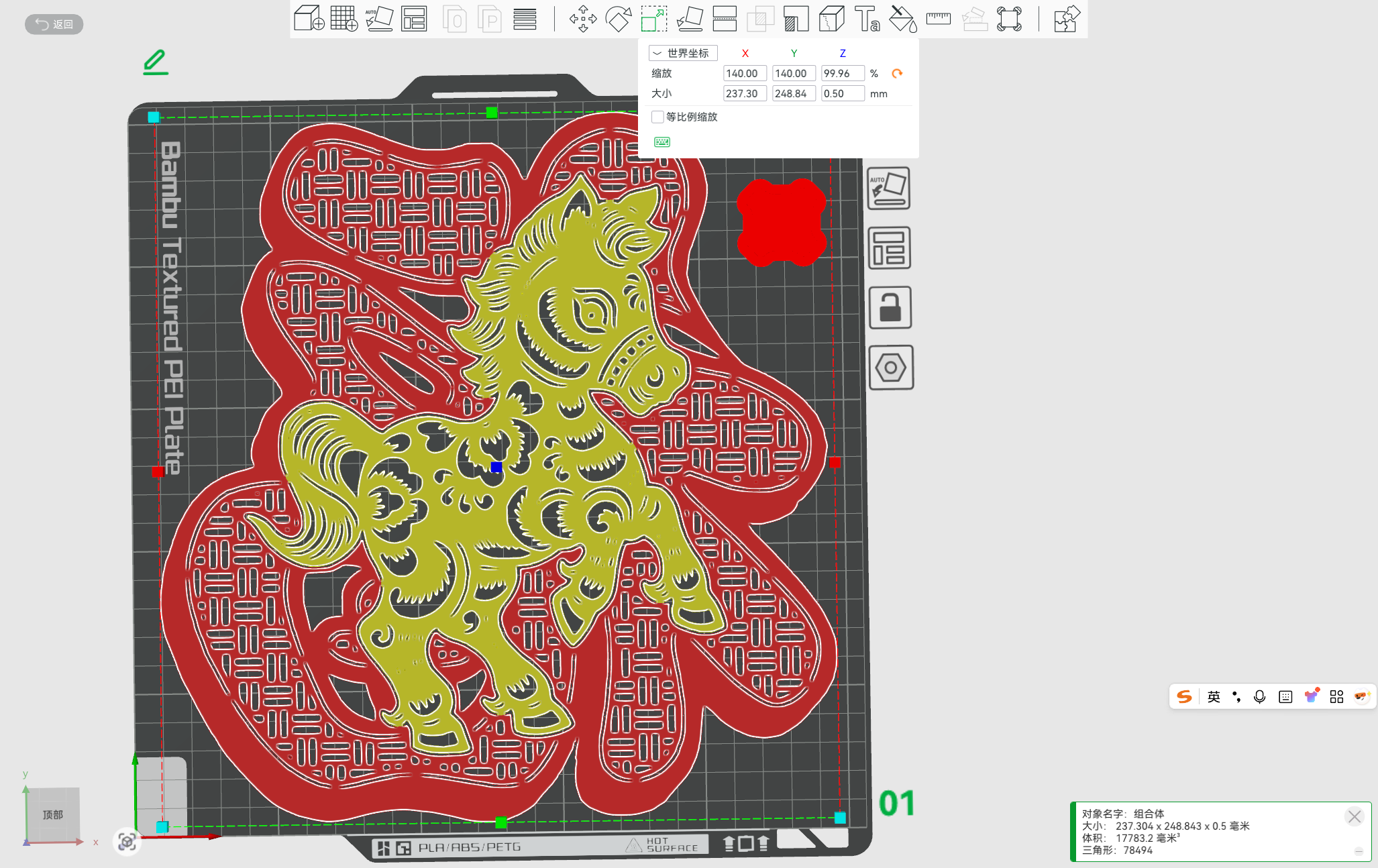1378x868 pixels.
Task: Click plate Auto orient icon beside bed
Action: pyautogui.click(x=889, y=188)
